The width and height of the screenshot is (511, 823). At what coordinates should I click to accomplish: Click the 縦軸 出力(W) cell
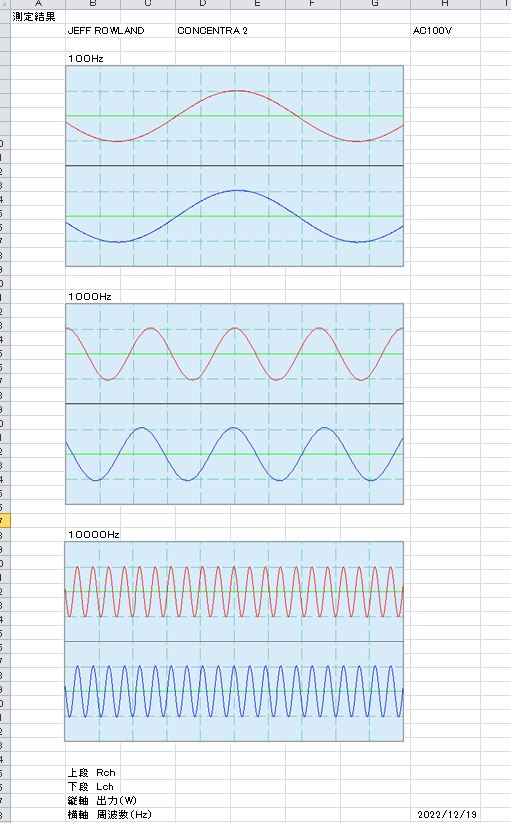tap(102, 800)
